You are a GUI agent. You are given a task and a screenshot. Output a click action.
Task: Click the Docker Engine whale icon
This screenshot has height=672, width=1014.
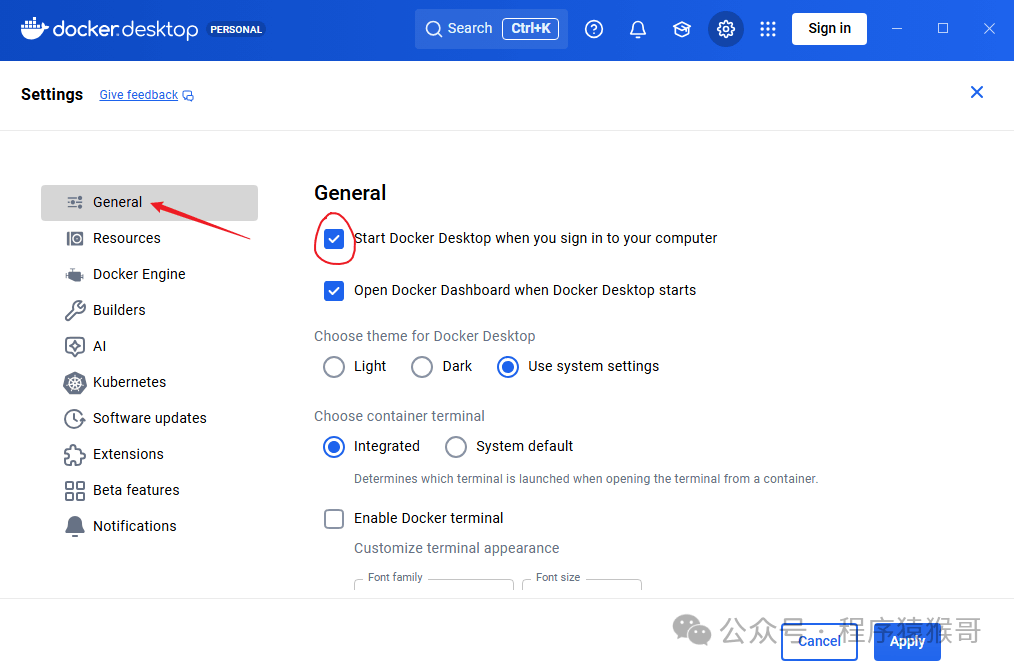75,274
